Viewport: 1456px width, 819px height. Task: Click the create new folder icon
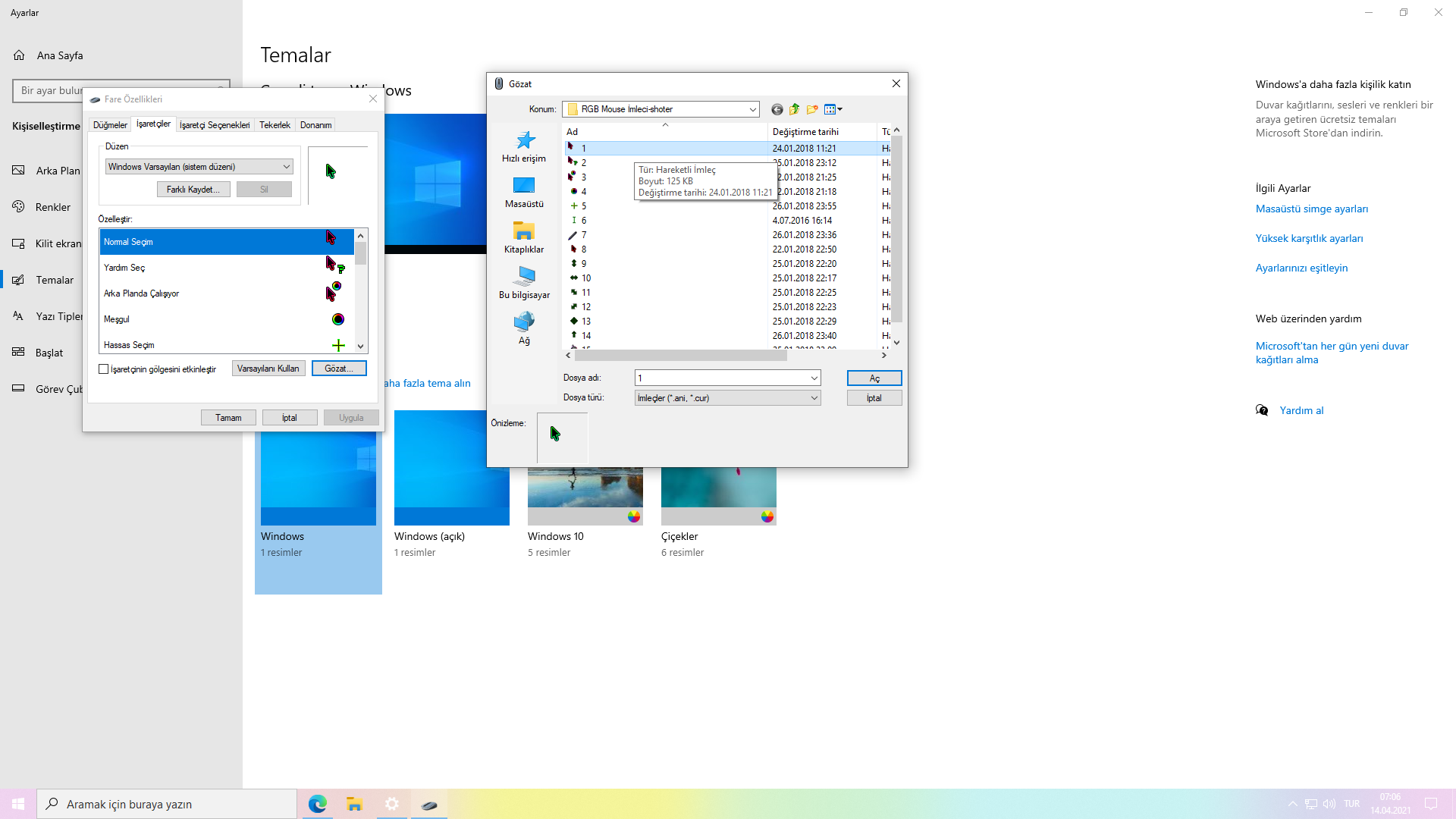coord(812,109)
